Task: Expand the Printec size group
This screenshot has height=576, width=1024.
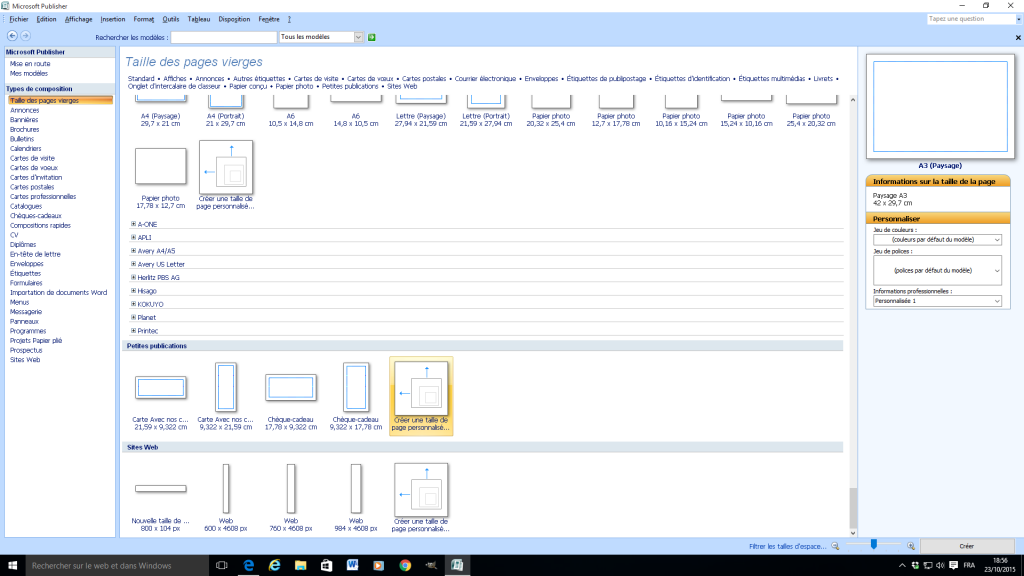Action: pos(133,330)
